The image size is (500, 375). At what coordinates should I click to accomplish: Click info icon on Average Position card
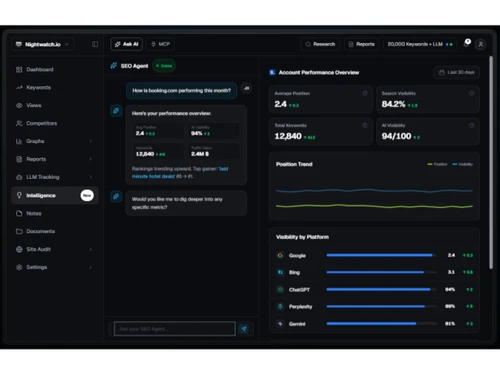pos(364,93)
